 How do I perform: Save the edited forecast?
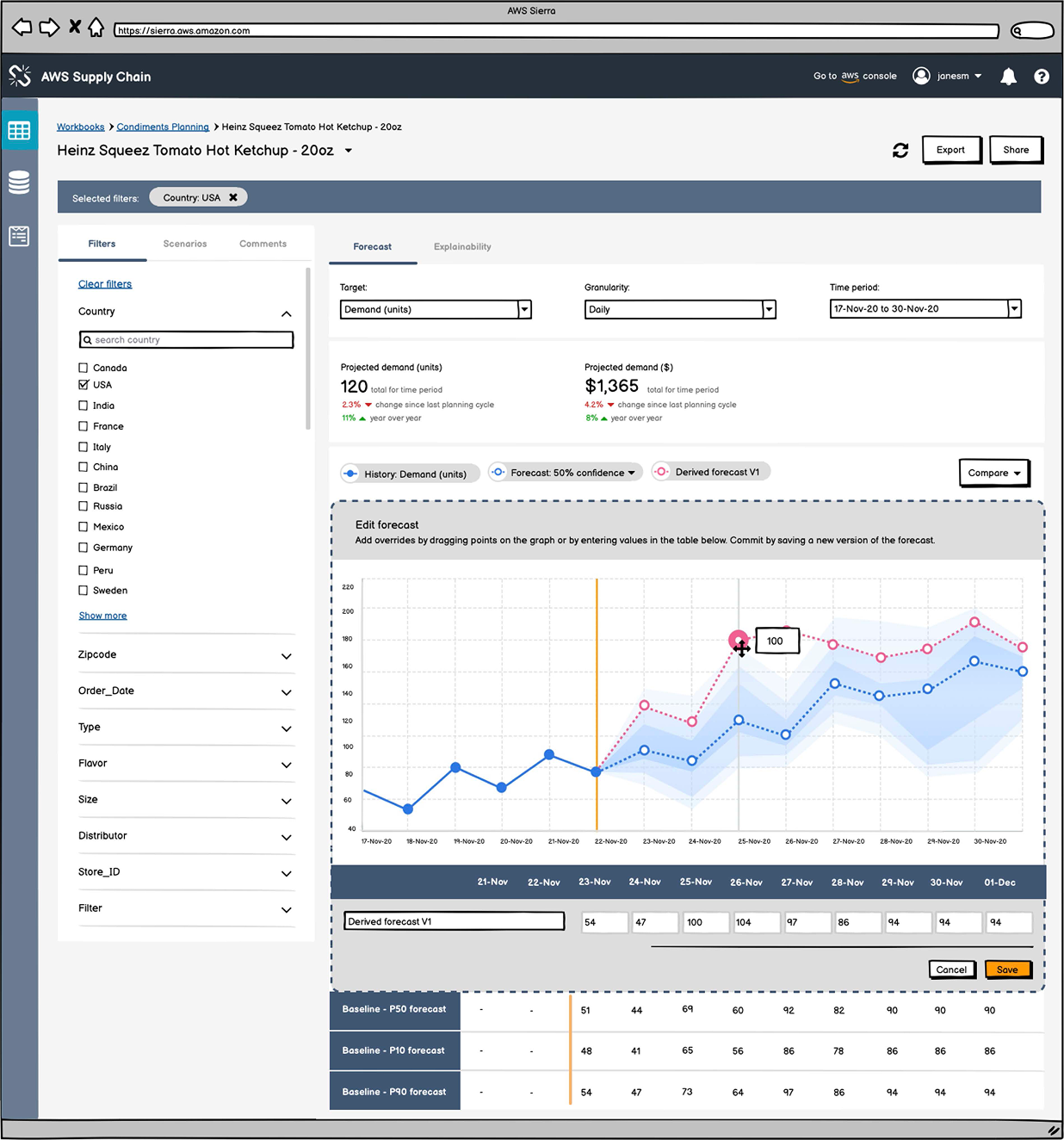click(x=1007, y=970)
